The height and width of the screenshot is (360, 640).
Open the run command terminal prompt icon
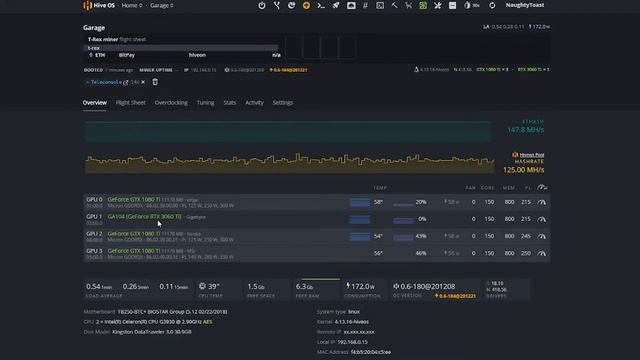coord(321,5)
